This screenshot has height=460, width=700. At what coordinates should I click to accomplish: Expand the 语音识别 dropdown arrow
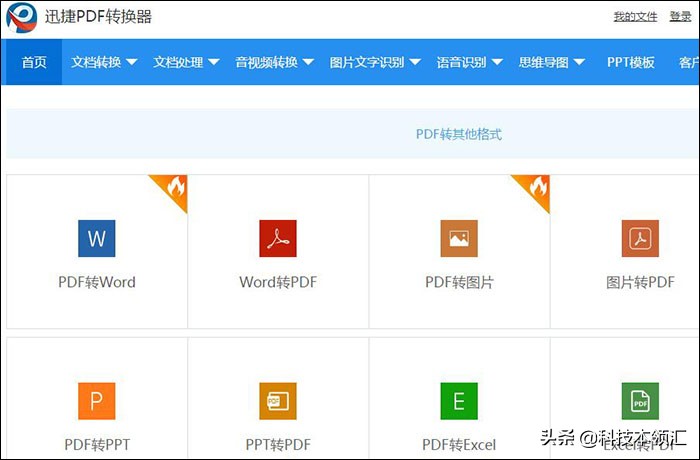(x=497, y=62)
